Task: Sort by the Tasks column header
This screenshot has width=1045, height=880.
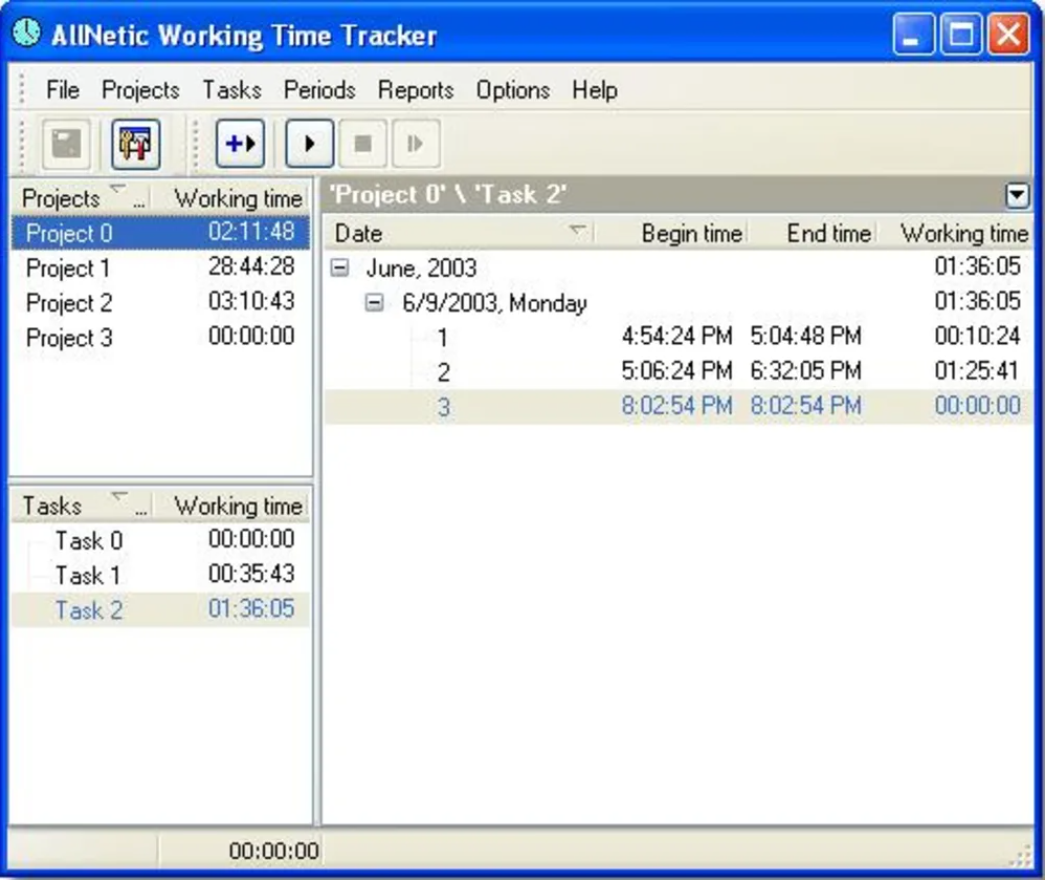Action: (83, 505)
